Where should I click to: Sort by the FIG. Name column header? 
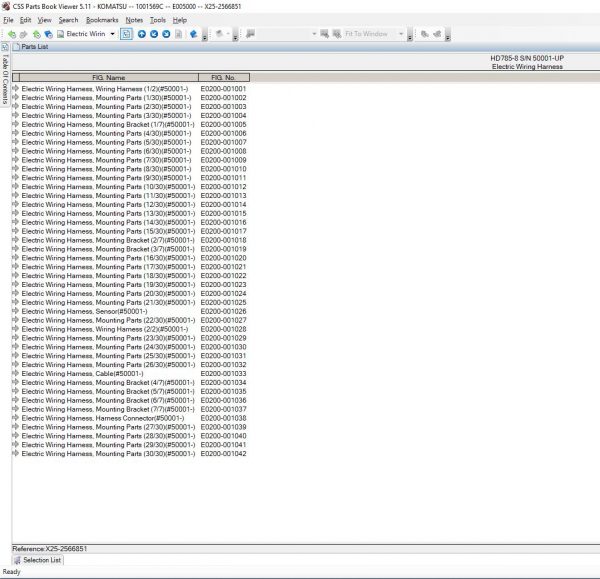[109, 78]
